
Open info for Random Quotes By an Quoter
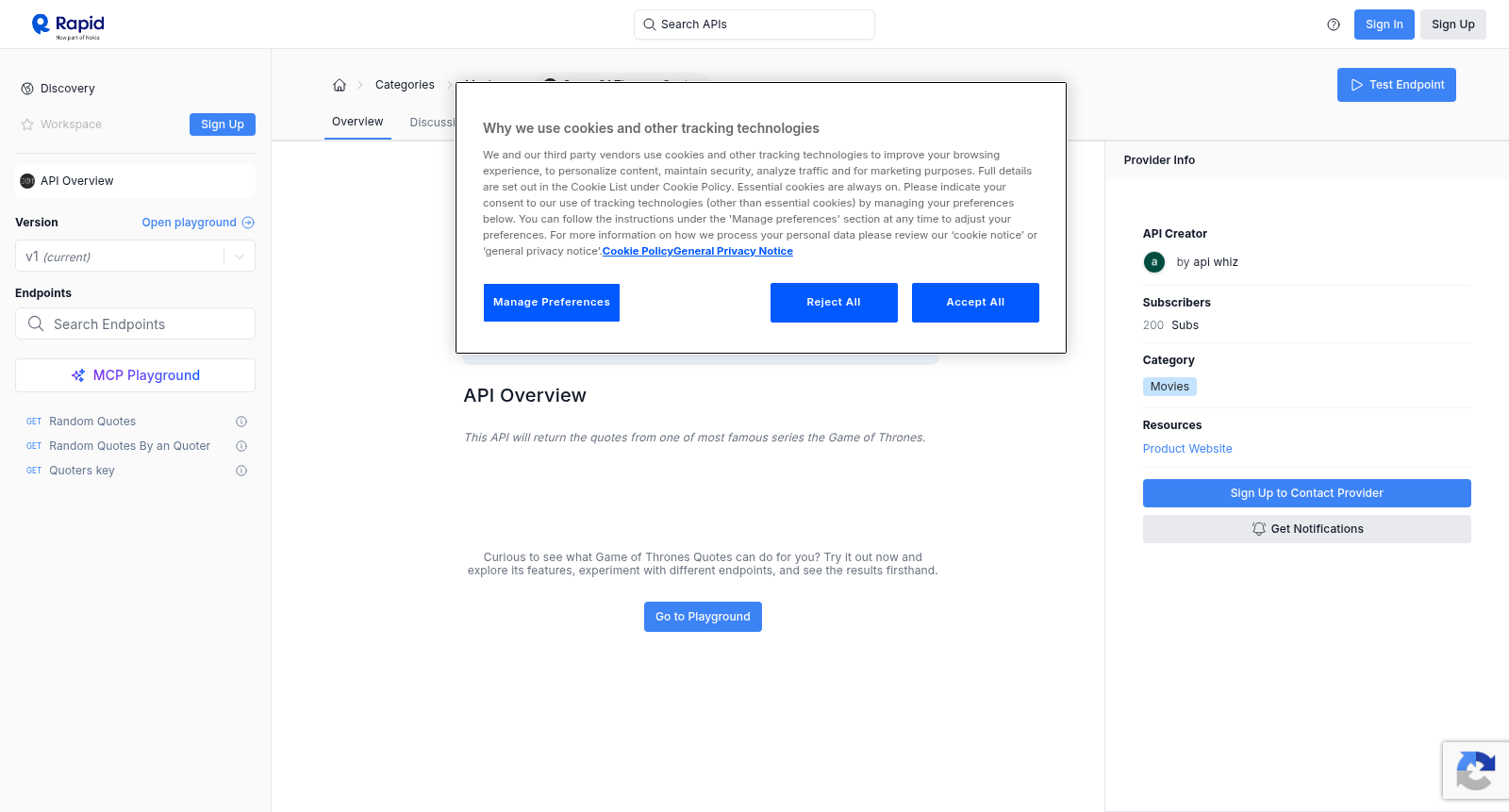pos(241,446)
